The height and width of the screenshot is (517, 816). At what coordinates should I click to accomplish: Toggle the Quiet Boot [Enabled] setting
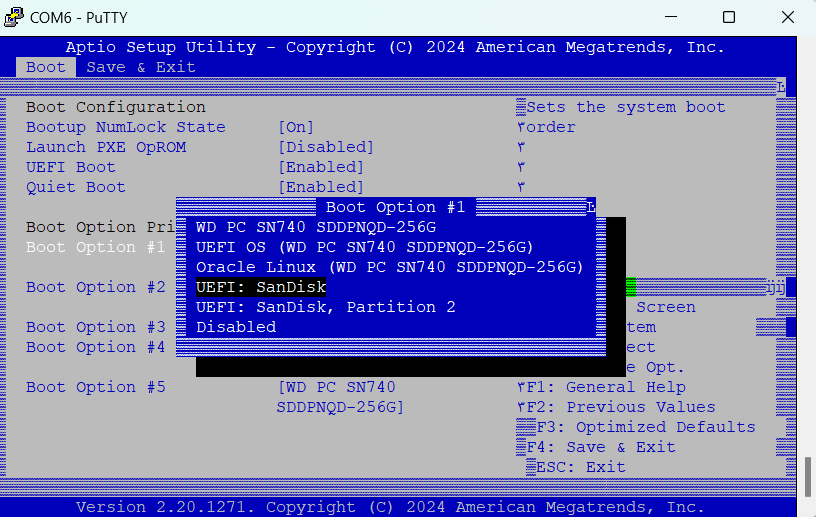click(320, 187)
